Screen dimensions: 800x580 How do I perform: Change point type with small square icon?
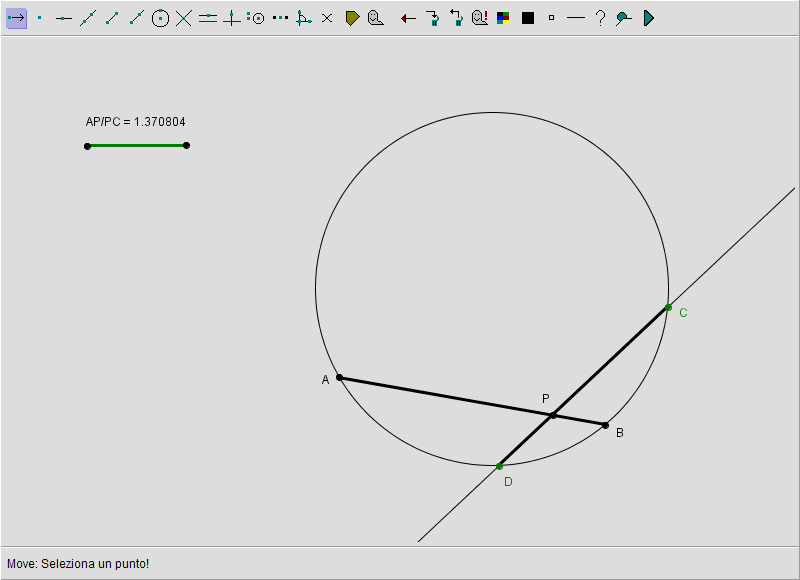[x=551, y=18]
